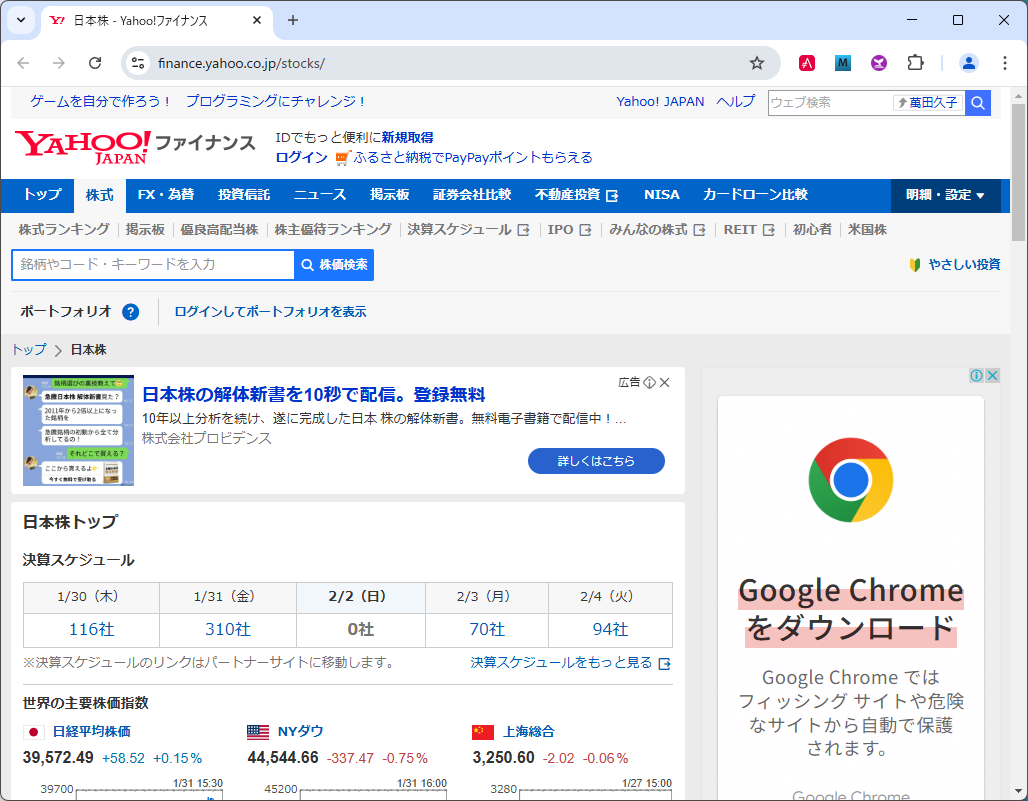Viewport: 1028px width, 801px height.
Task: Open IPO in the sub menu
Action: point(570,229)
